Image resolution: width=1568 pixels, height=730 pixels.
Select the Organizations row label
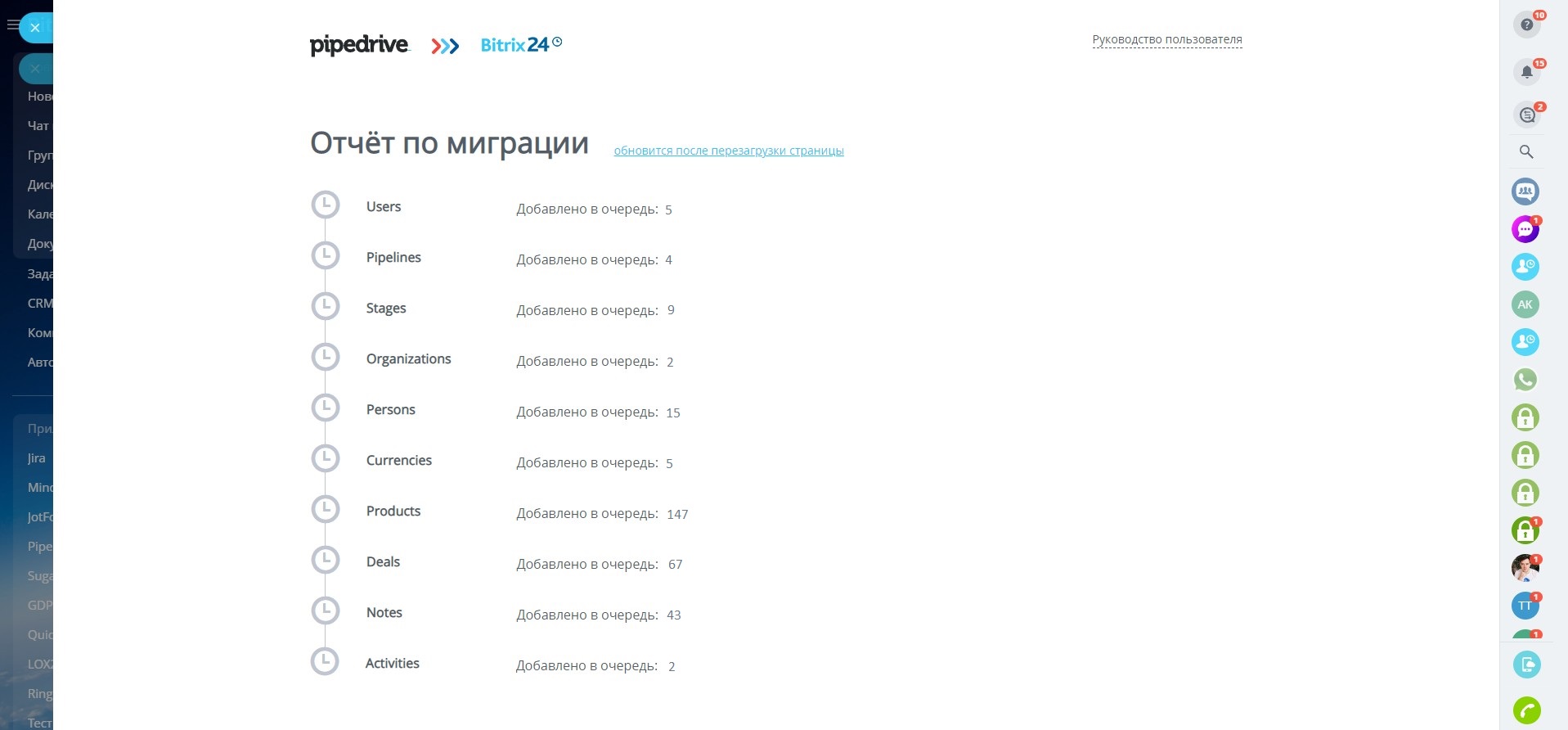[408, 359]
